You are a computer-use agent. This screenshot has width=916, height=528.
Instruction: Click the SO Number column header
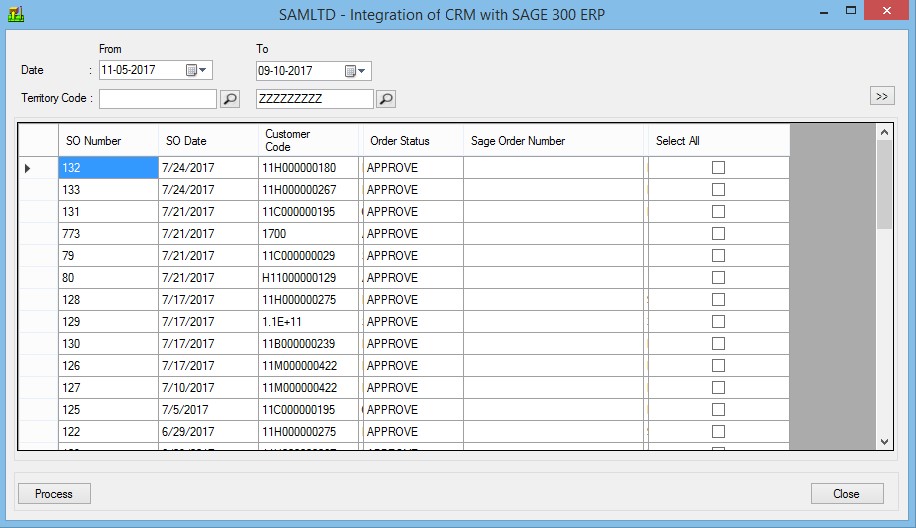[108, 140]
